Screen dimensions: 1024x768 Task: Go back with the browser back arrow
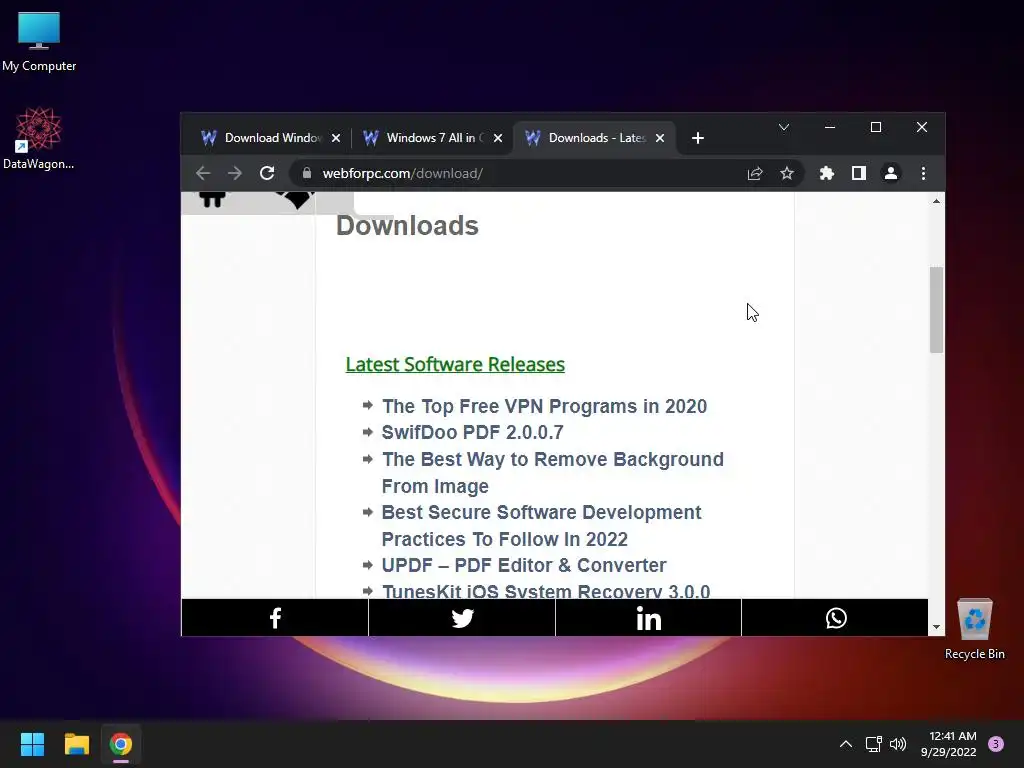(203, 173)
